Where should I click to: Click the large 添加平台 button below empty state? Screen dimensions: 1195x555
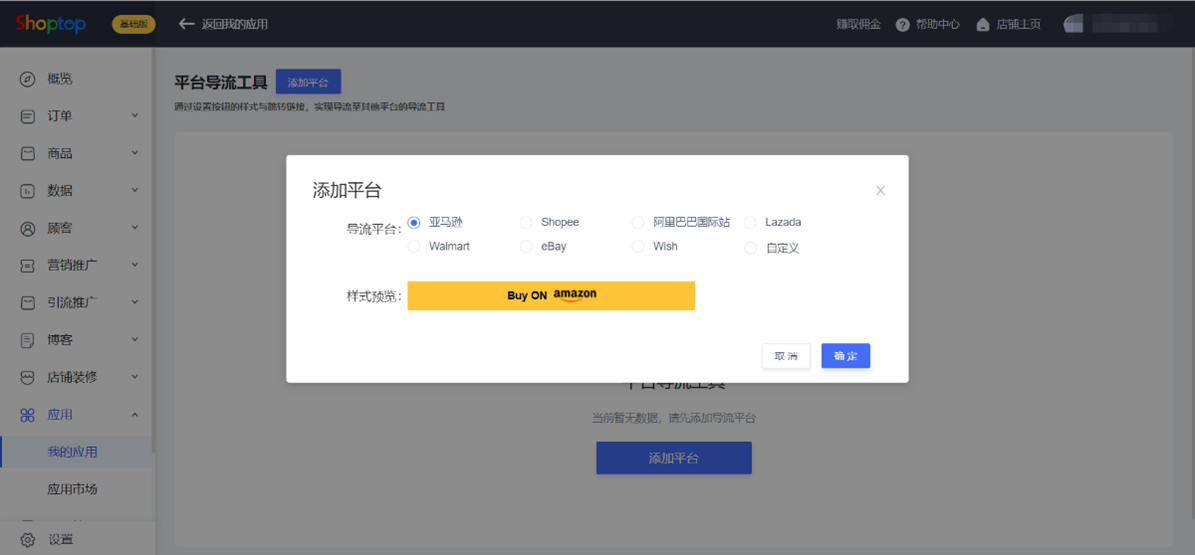[674, 458]
